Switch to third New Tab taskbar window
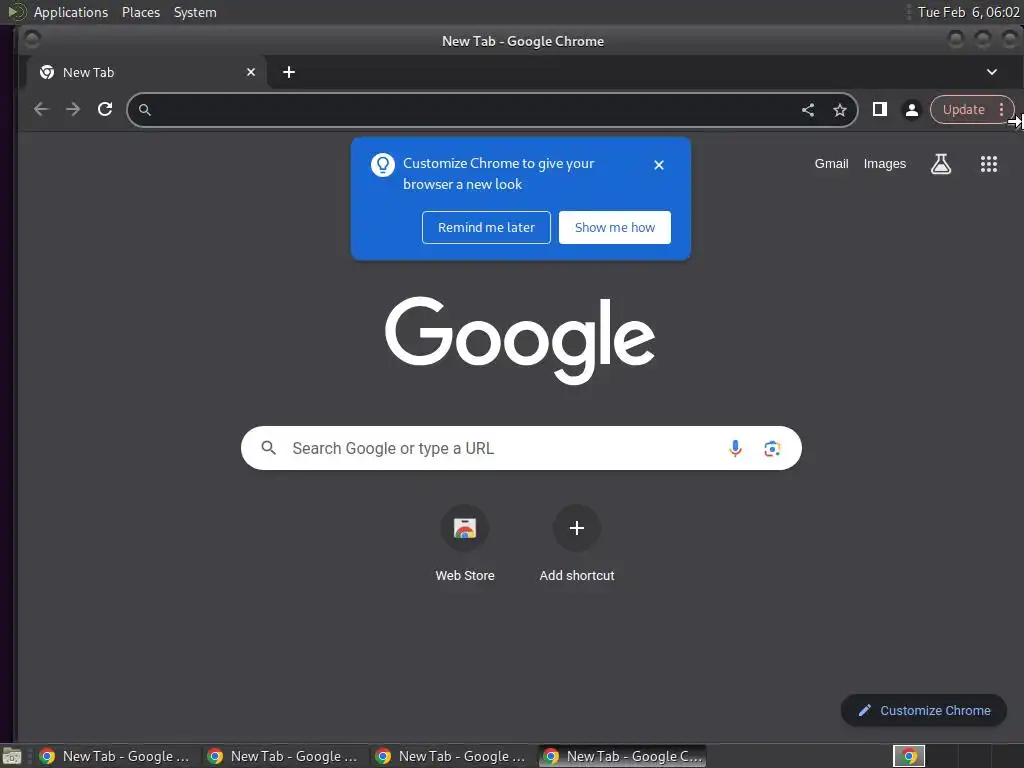1024x768 pixels. (451, 756)
